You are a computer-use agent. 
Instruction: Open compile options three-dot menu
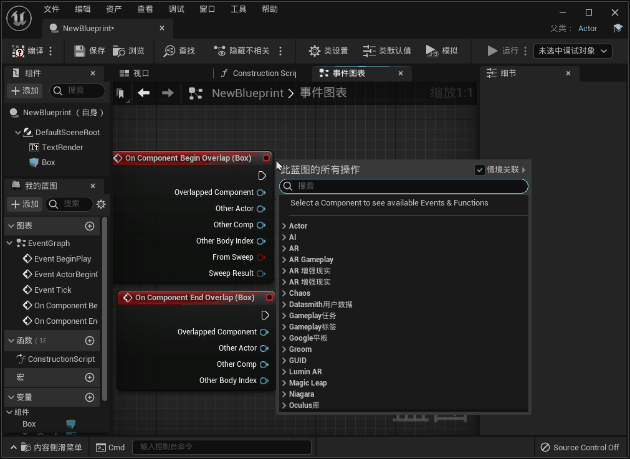tap(51, 51)
